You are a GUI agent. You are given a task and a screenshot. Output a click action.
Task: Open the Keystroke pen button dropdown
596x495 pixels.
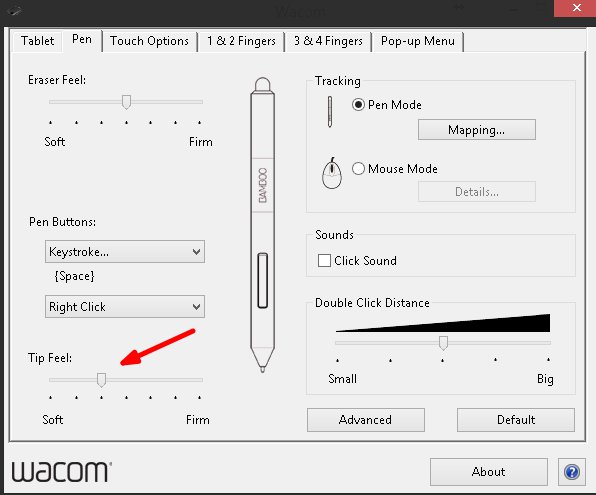(x=125, y=251)
